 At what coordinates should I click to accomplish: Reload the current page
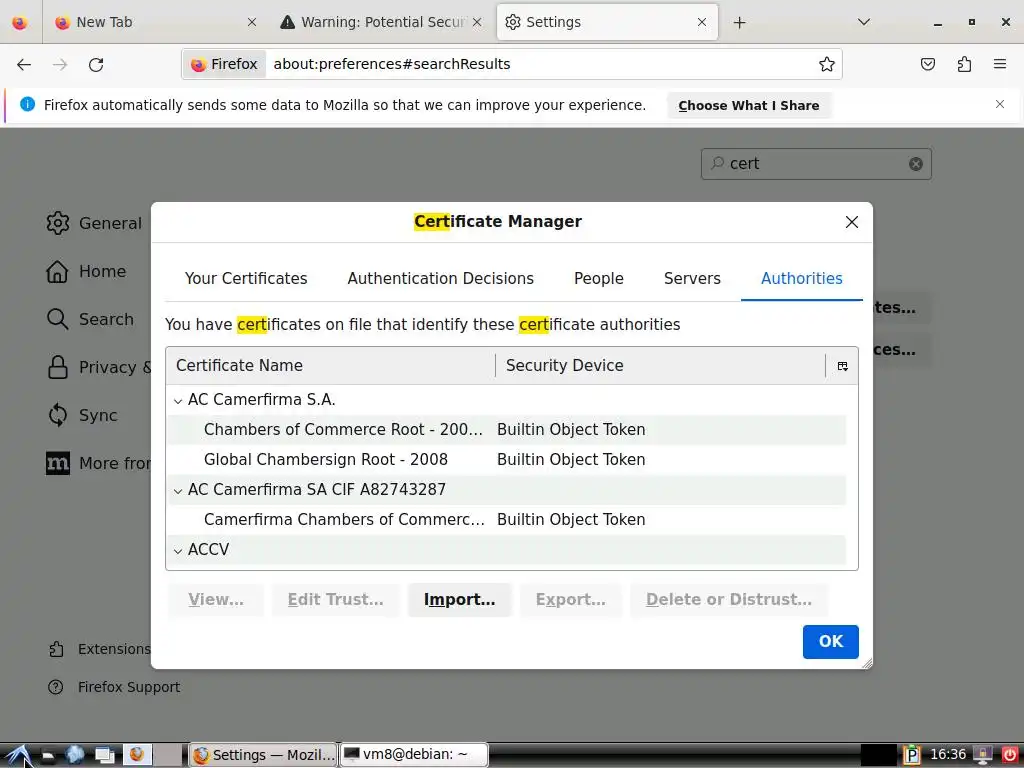pos(96,64)
